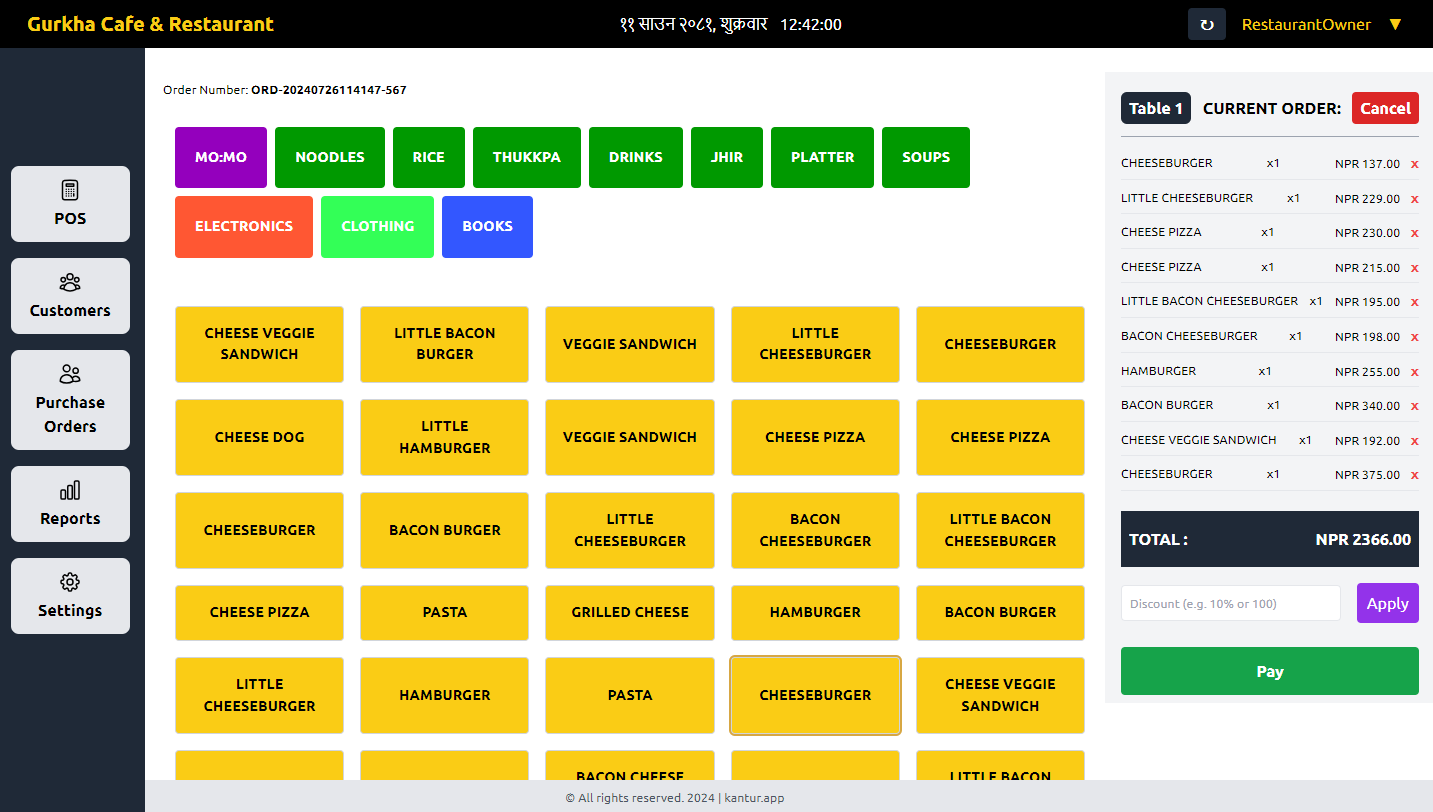Image resolution: width=1433 pixels, height=812 pixels.
Task: Remove Little Bacon Cheeseburger from order
Action: 1415,302
